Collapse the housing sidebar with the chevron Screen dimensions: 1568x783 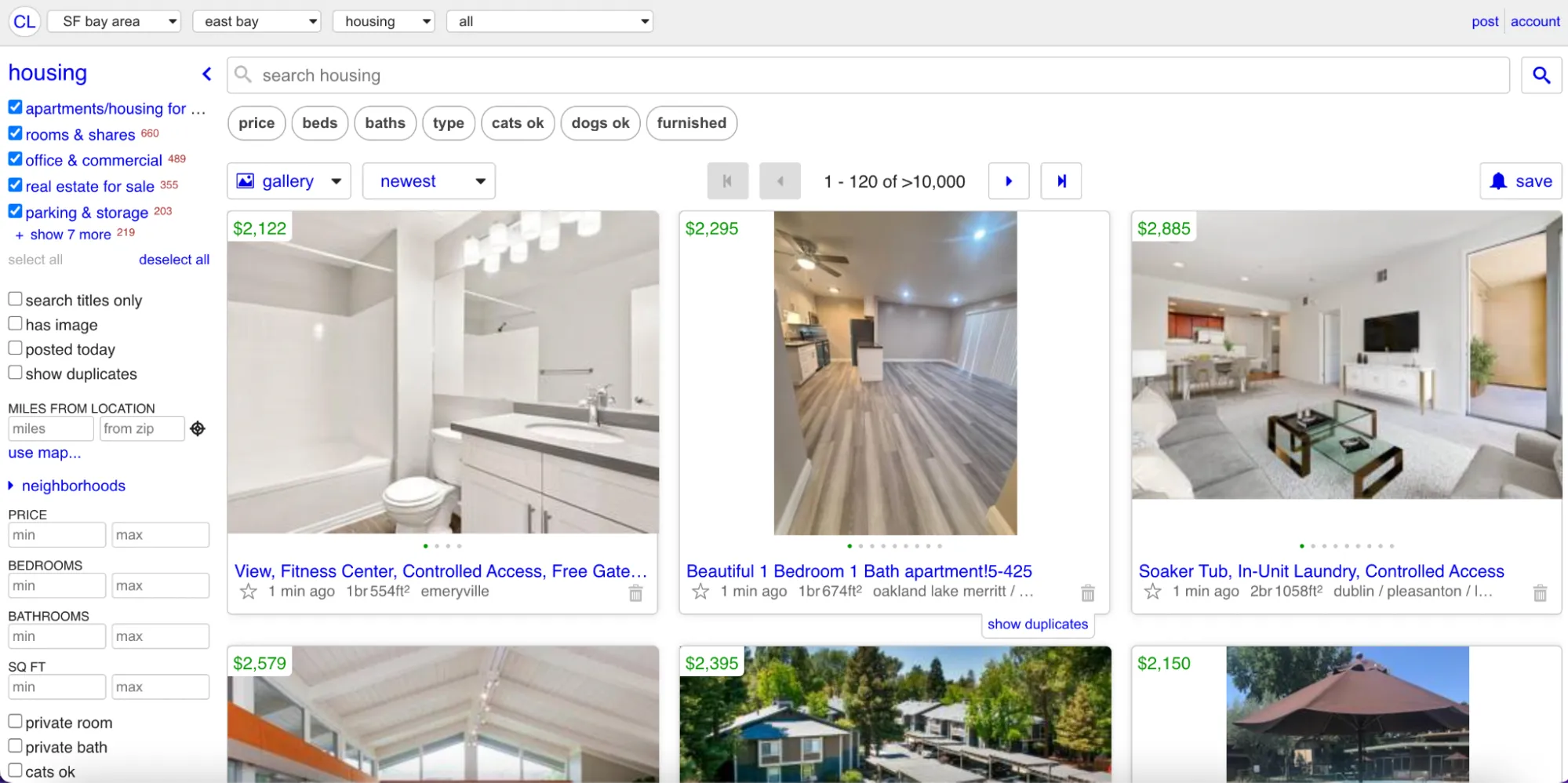click(207, 74)
